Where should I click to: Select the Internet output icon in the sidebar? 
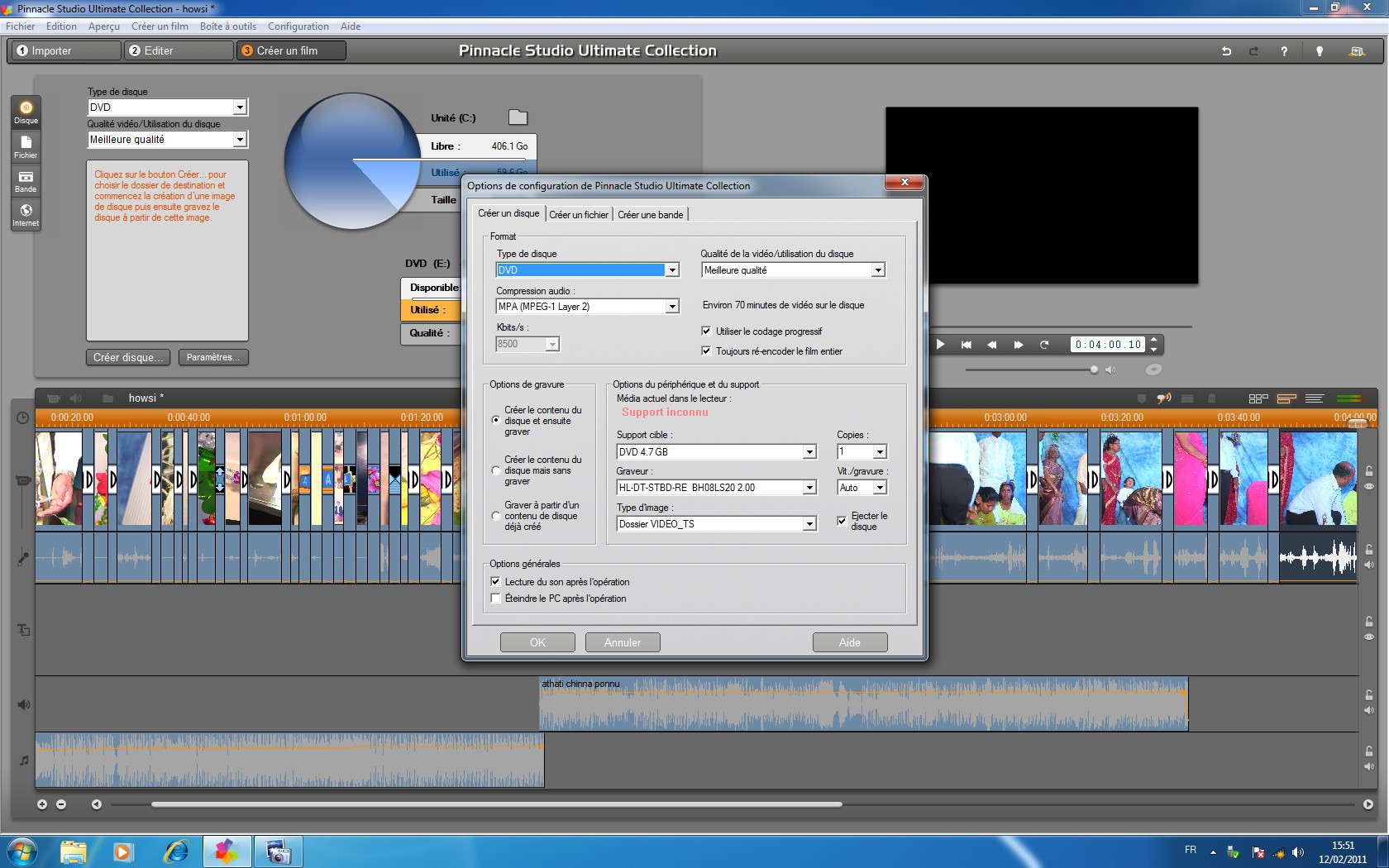(x=26, y=215)
